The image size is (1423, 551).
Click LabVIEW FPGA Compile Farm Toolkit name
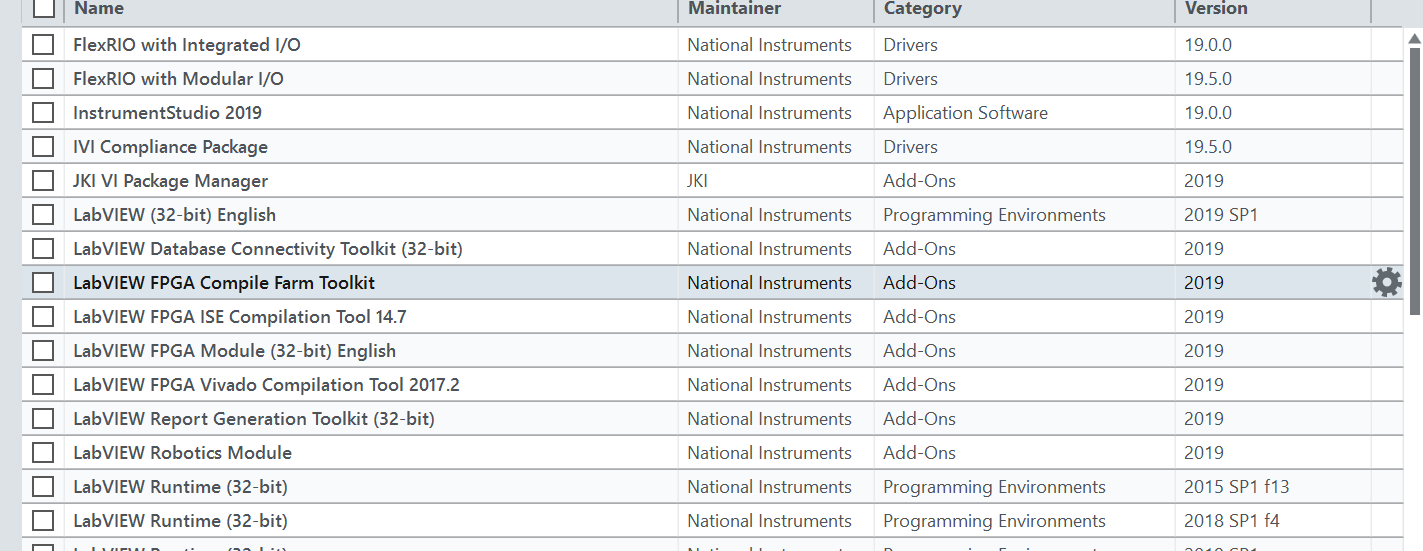224,283
